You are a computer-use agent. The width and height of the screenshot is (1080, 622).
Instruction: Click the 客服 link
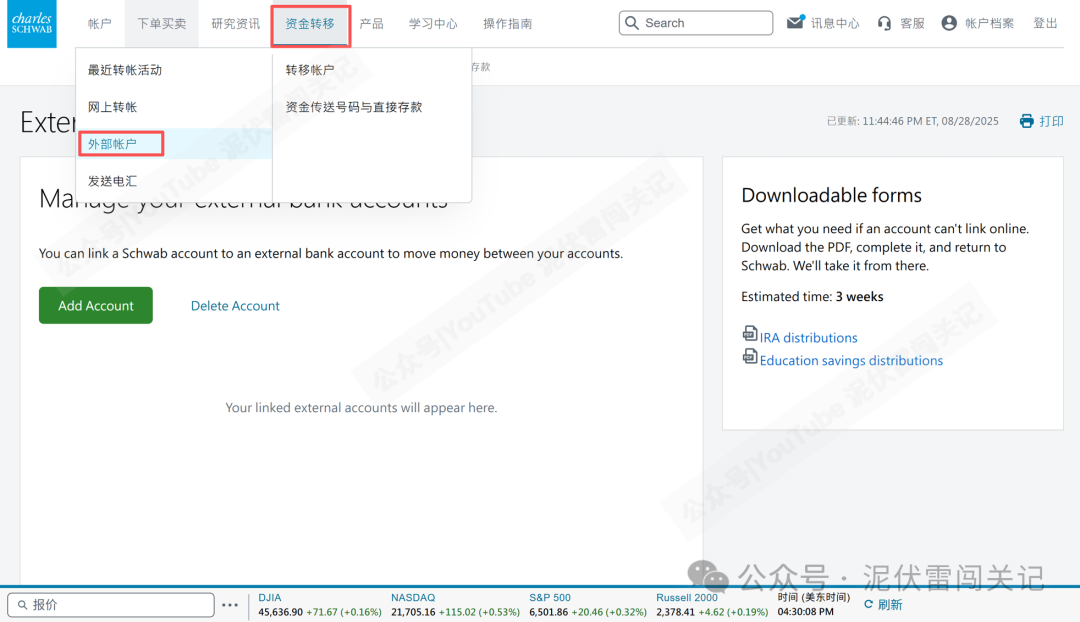tap(912, 23)
